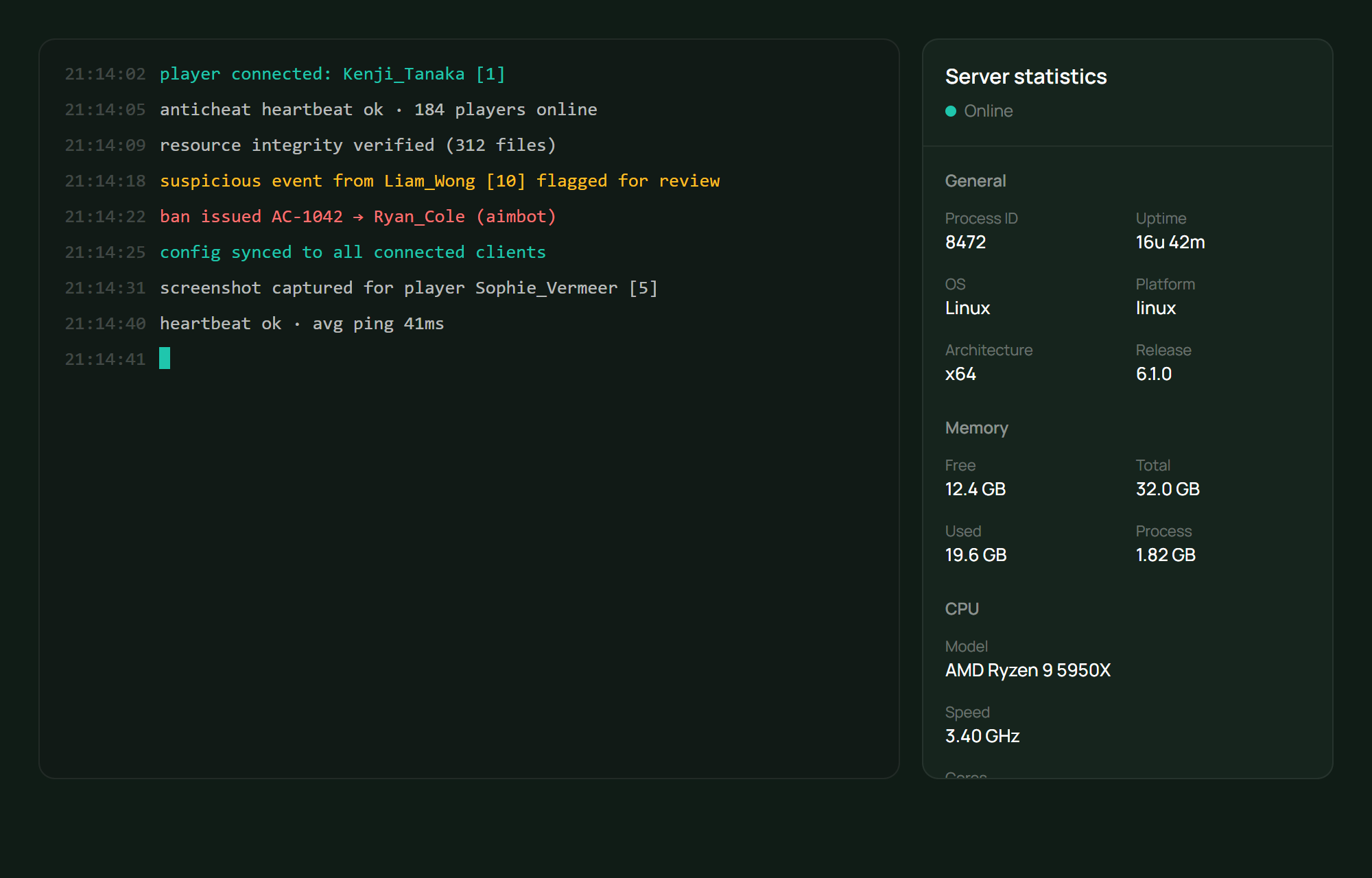Screen dimensions: 1372x878
Task: Click the CPU section heading
Action: click(962, 609)
